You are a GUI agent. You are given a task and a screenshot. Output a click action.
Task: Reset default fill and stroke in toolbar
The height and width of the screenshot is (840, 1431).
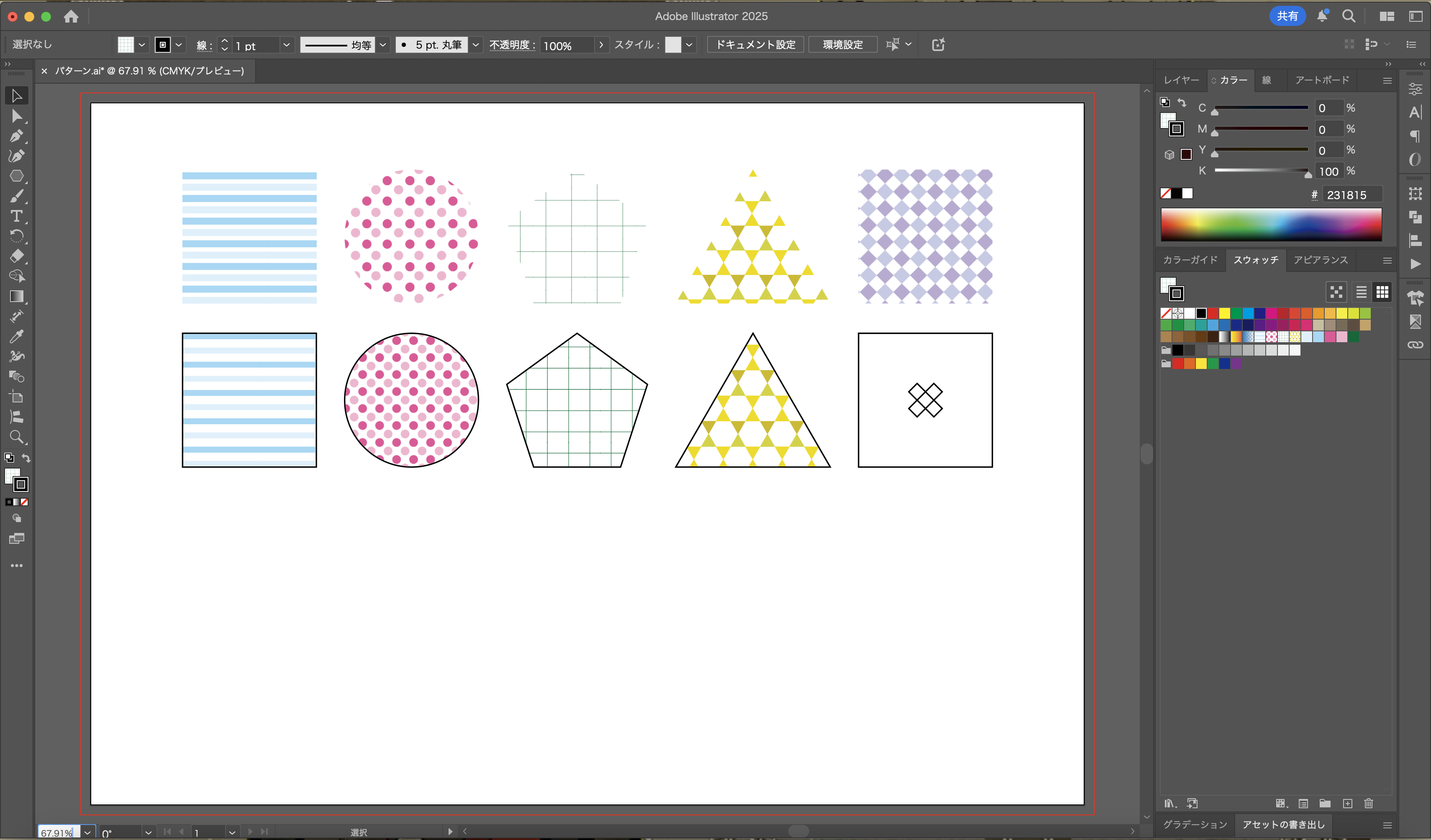pos(9,458)
